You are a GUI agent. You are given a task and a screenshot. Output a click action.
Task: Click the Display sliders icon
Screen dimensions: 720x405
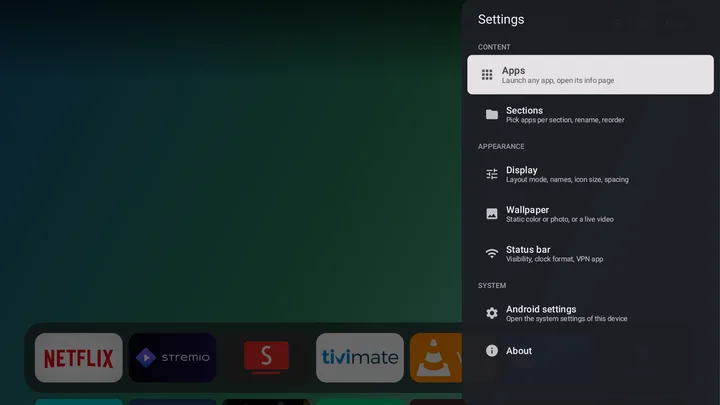[492, 174]
